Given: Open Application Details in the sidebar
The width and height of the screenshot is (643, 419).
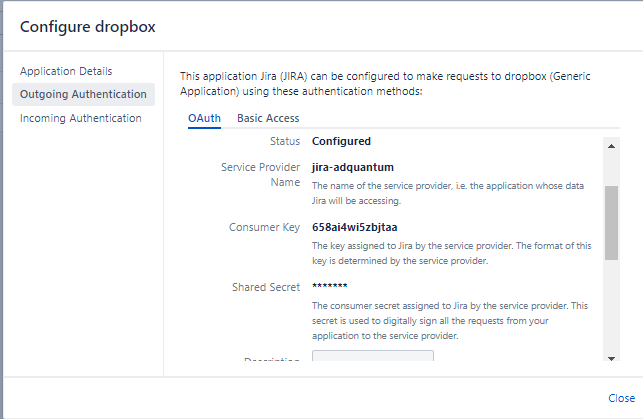Looking at the screenshot, I should coord(66,71).
